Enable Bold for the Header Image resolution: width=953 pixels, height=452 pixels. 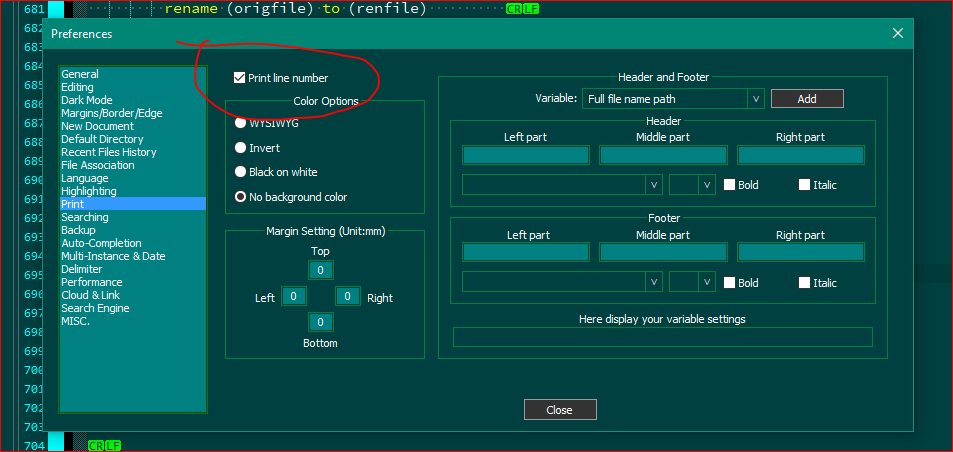click(x=730, y=185)
